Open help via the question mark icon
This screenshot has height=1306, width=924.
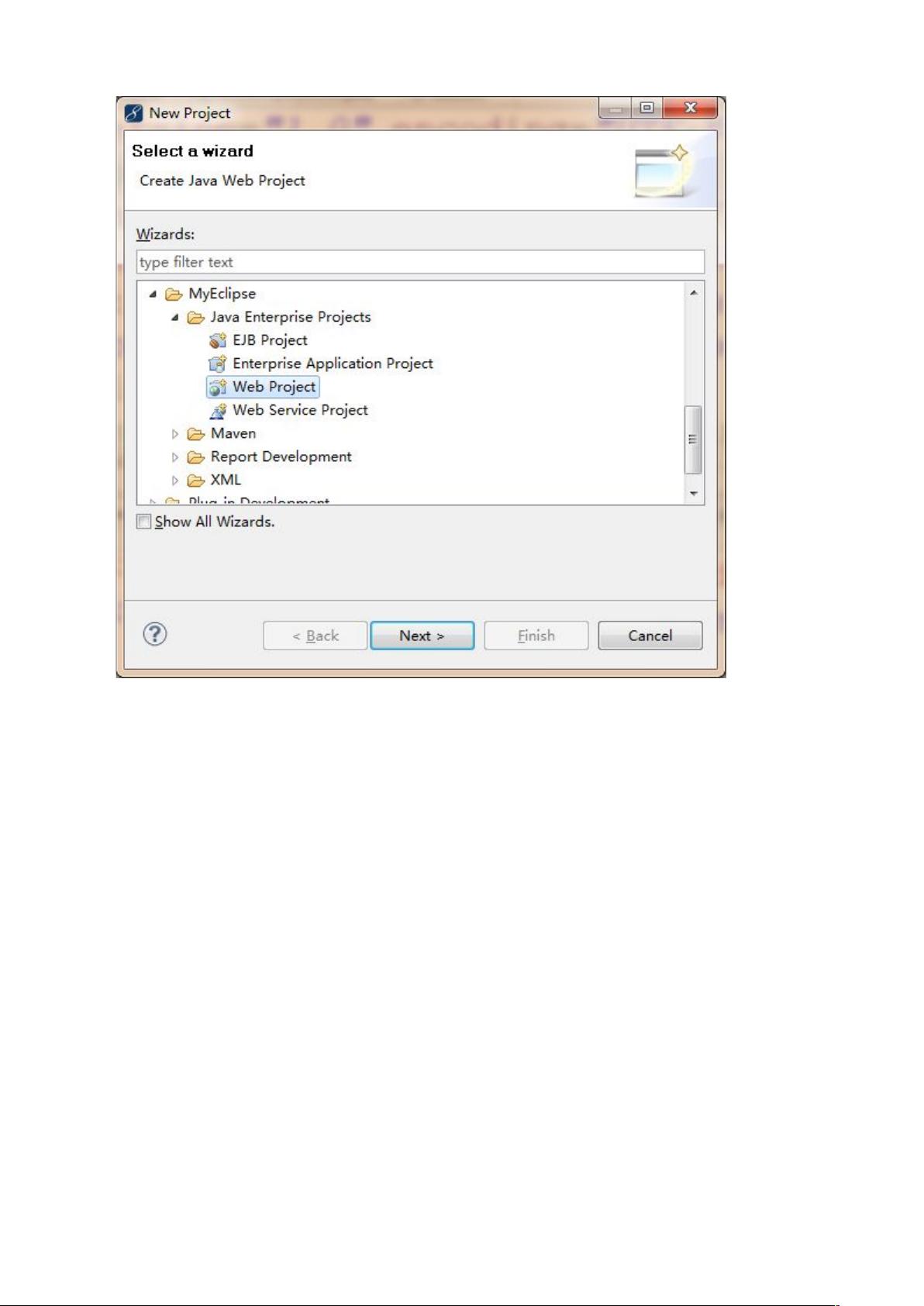[x=155, y=635]
